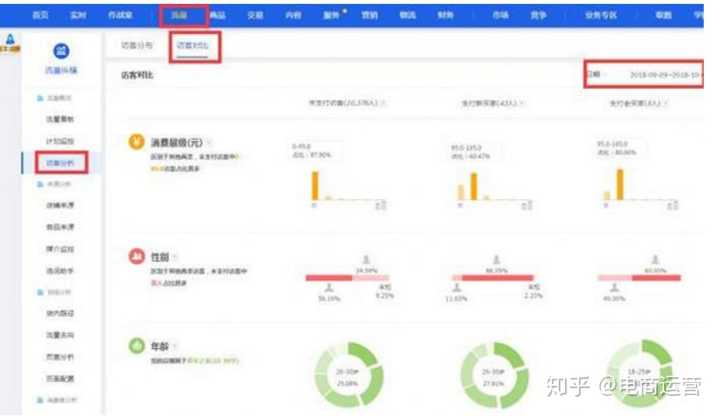Click the 支付新买家 age donut chart
This screenshot has width=720, height=416.
494,374
